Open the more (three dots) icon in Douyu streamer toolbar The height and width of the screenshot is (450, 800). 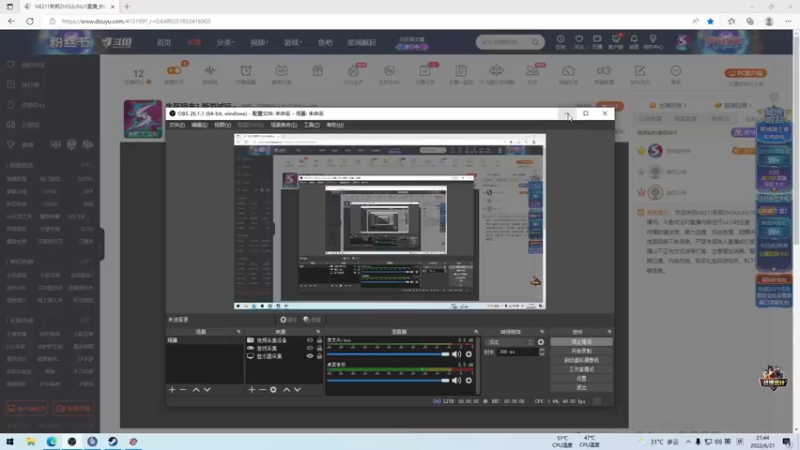click(676, 73)
